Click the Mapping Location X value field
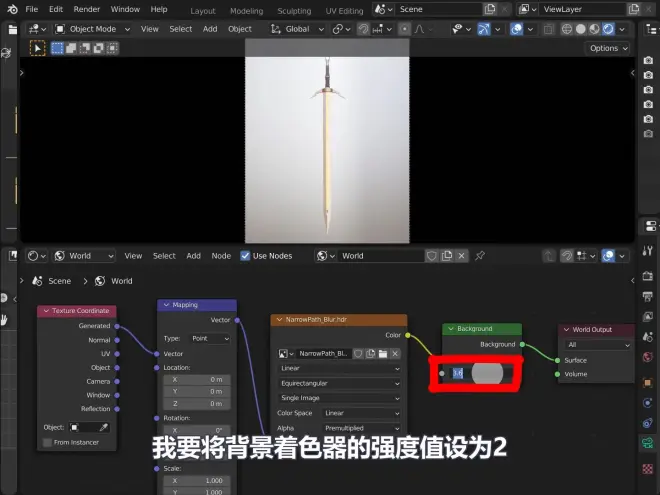 click(x=197, y=380)
